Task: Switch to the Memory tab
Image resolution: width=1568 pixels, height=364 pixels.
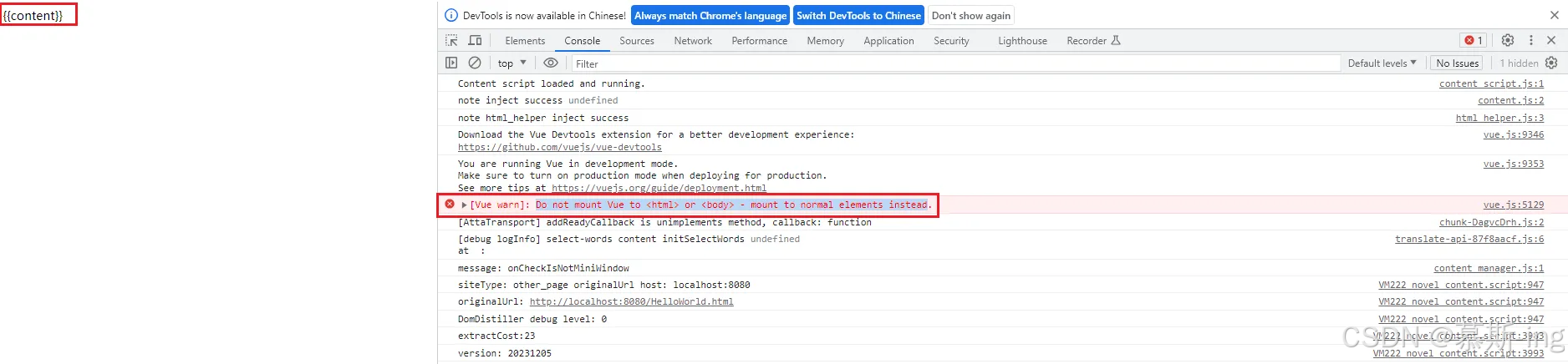Action: tap(826, 40)
